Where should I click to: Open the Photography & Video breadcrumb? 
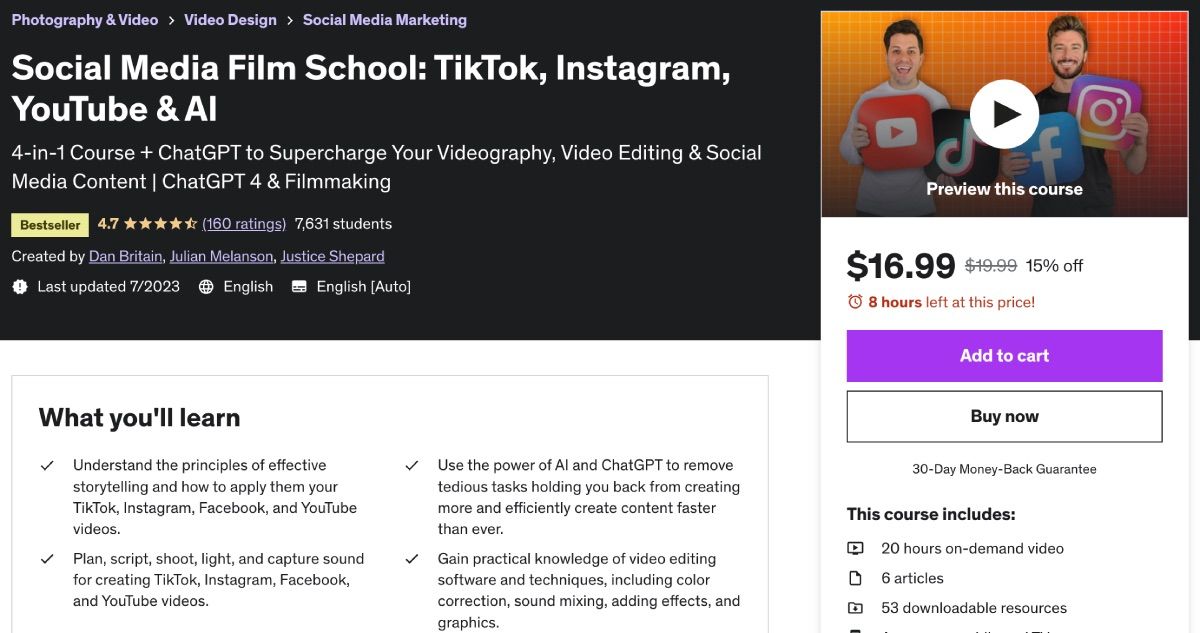tap(84, 19)
